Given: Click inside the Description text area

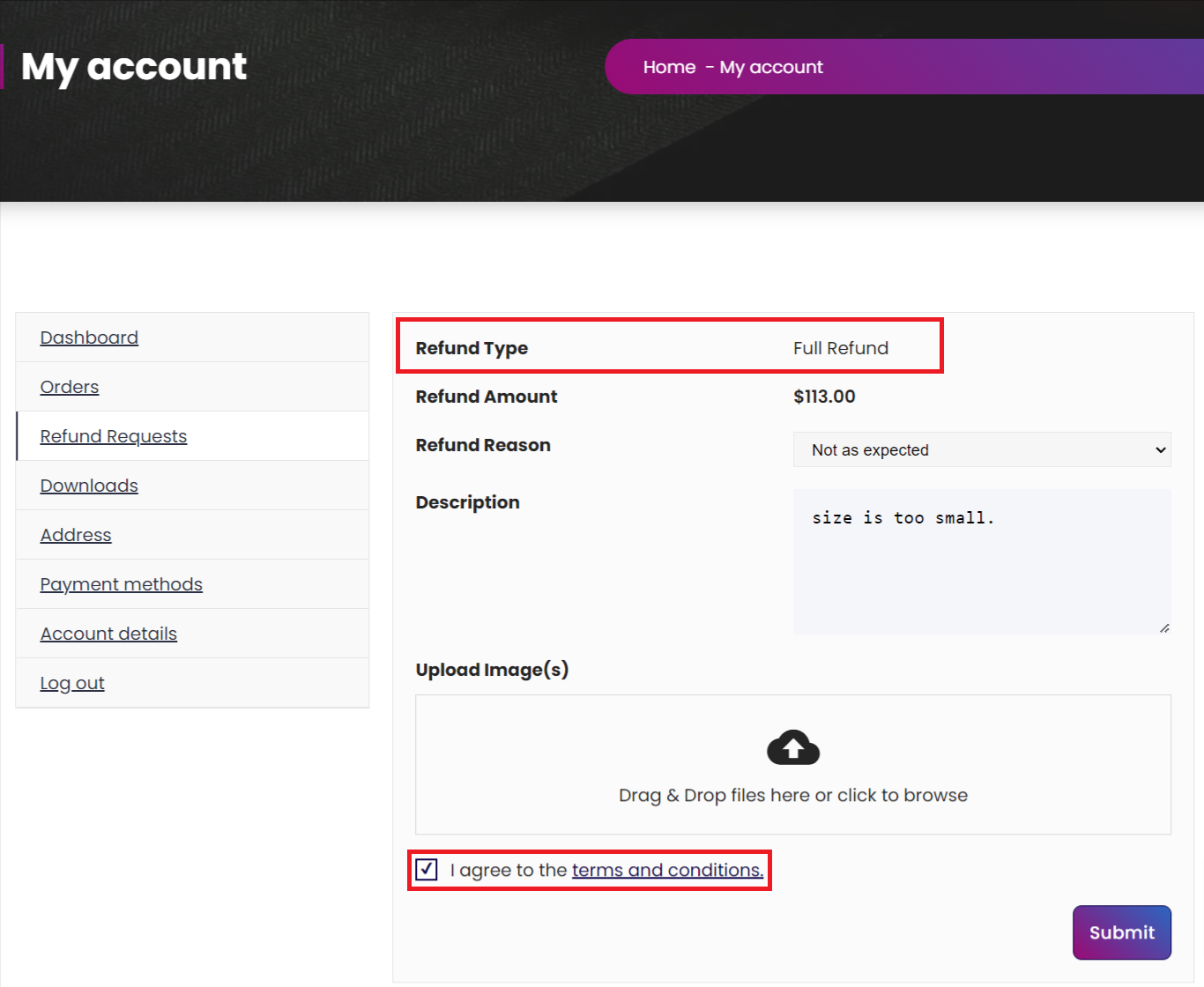Looking at the screenshot, I should (981, 562).
